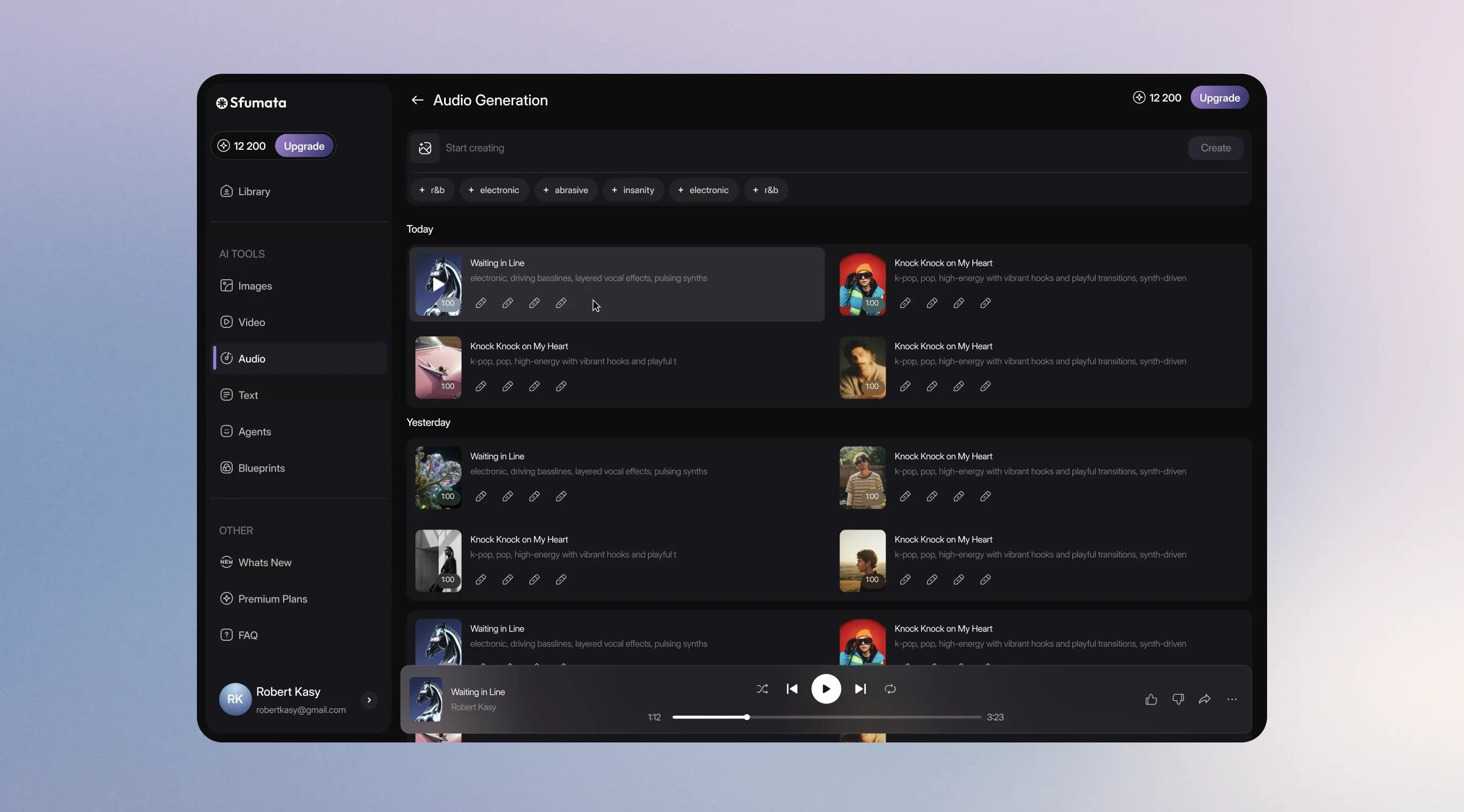Add the first r&b tag chip
This screenshot has width=1464, height=812.
click(431, 190)
